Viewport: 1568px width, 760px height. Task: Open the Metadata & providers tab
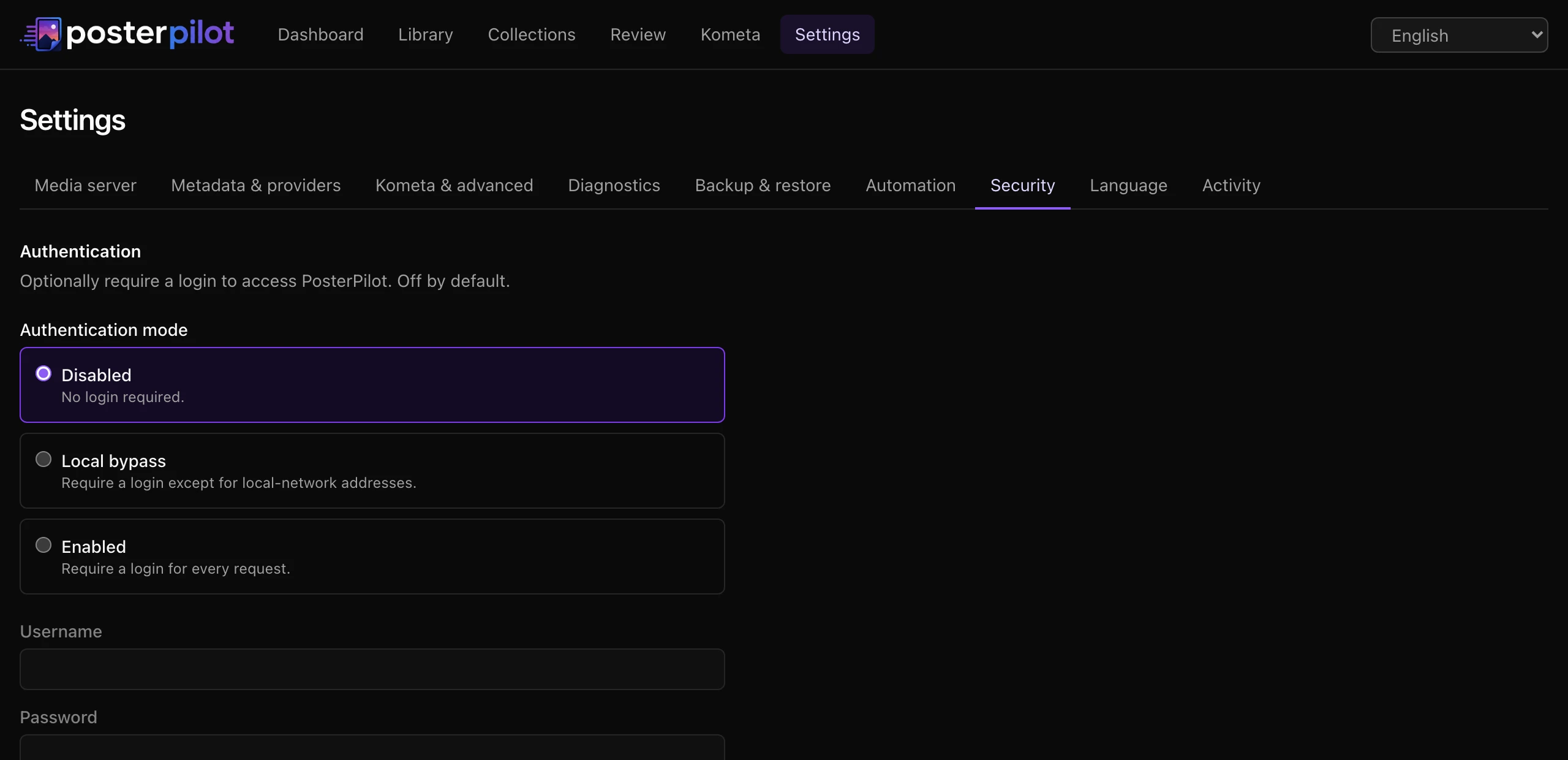[255, 185]
